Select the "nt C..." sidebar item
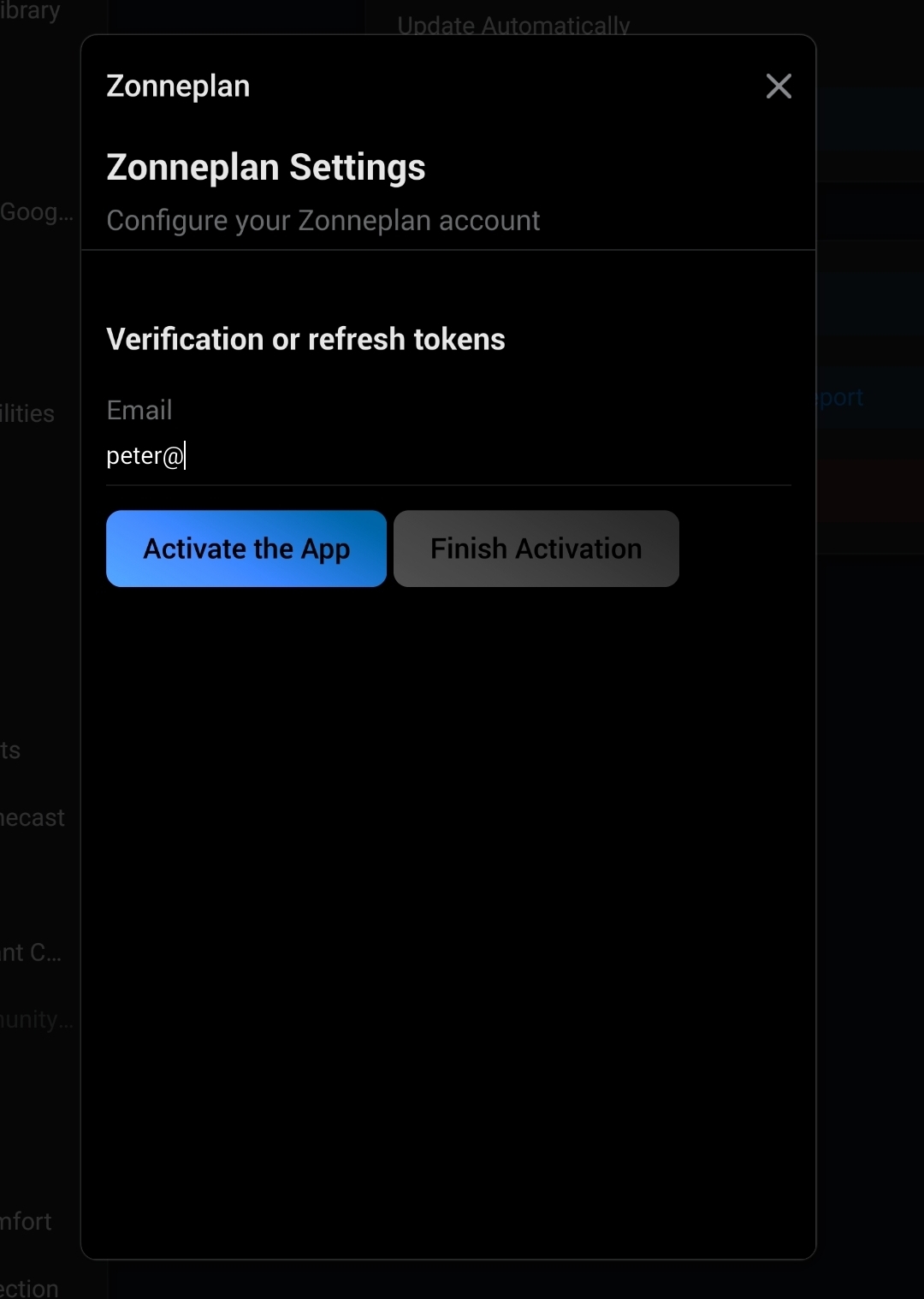Viewport: 924px width, 1299px height. 31,952
